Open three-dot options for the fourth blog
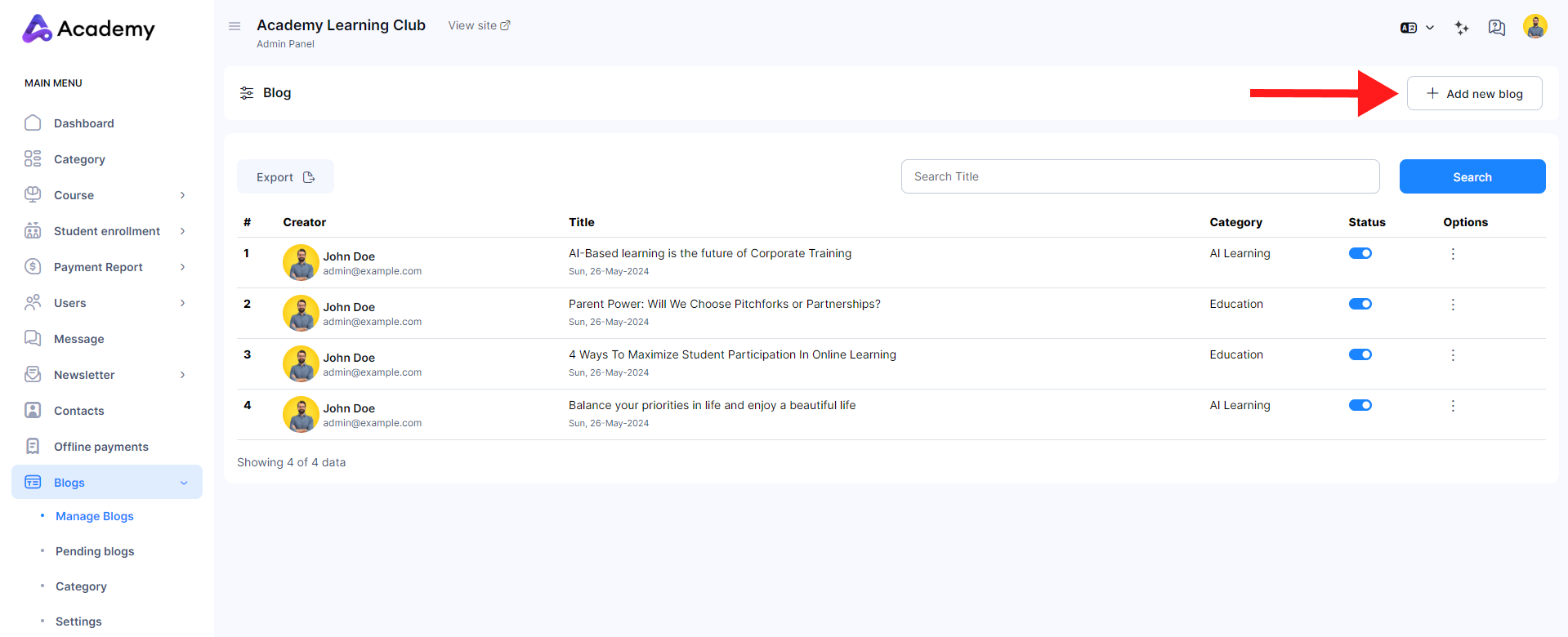The height and width of the screenshot is (637, 1568). [1453, 406]
